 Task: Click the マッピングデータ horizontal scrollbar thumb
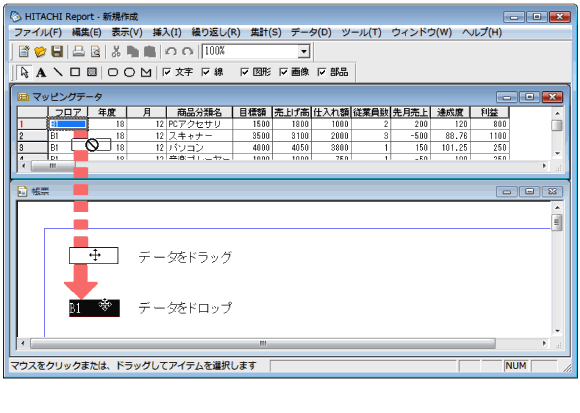[53, 166]
